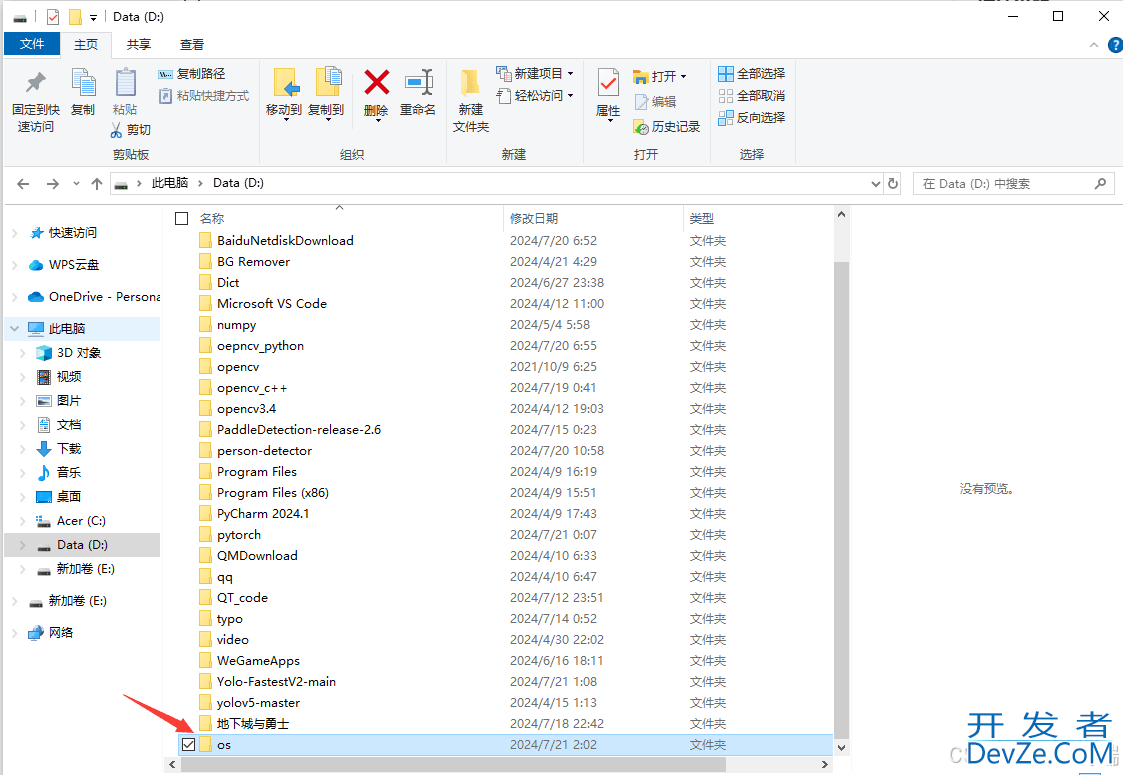Image resolution: width=1123 pixels, height=775 pixels.
Task: Switch to the 主页 (Home) tab
Action: [x=86, y=44]
